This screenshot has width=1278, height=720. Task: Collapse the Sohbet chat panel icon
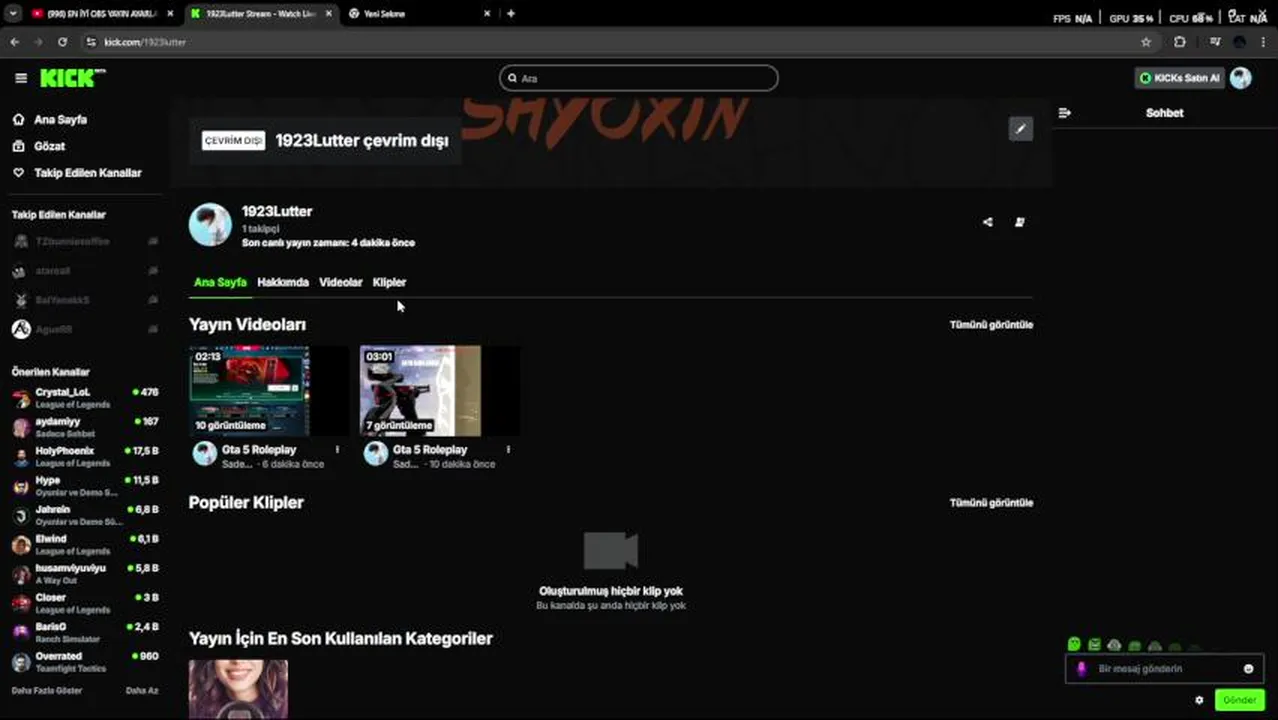(x=1064, y=113)
